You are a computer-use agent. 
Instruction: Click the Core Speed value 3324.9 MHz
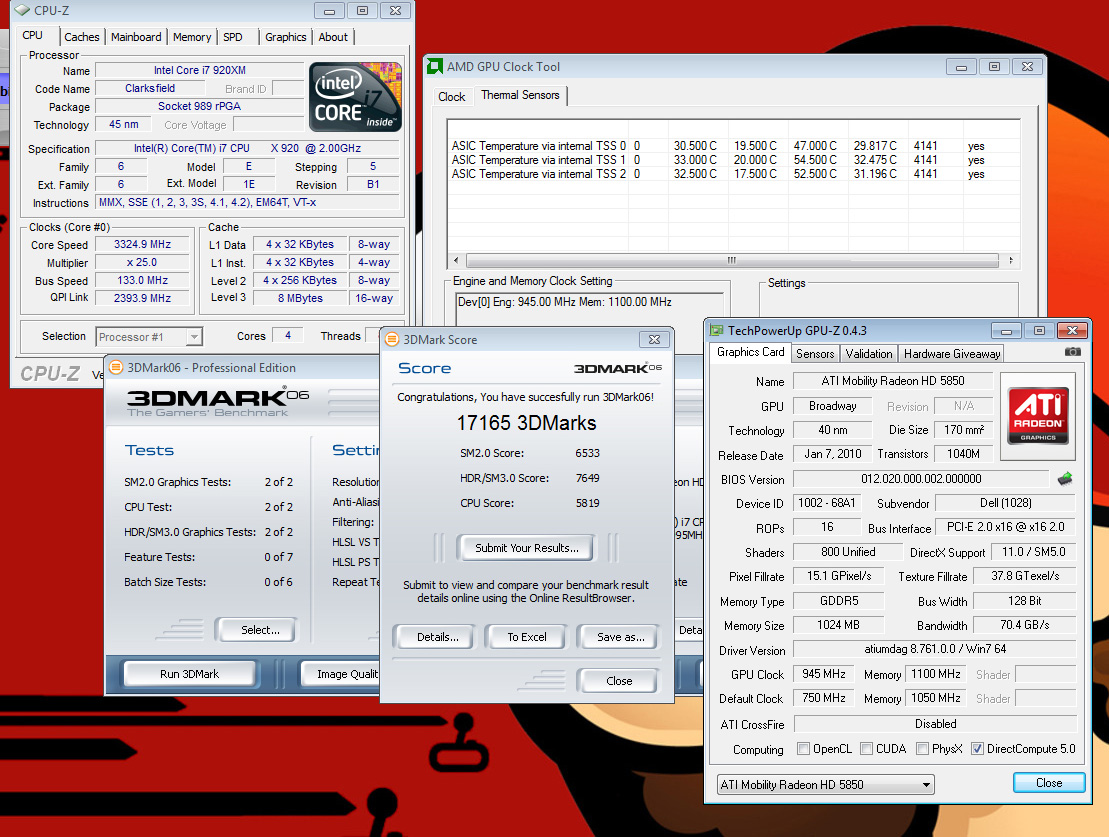click(142, 244)
